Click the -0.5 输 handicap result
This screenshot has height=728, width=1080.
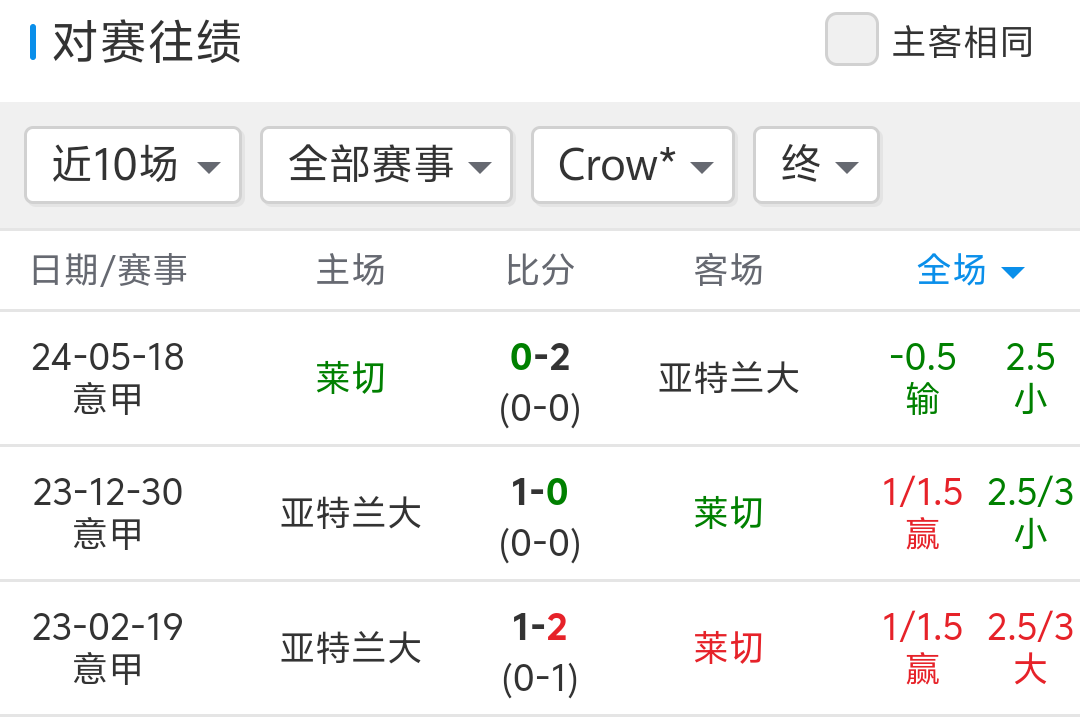click(922, 378)
